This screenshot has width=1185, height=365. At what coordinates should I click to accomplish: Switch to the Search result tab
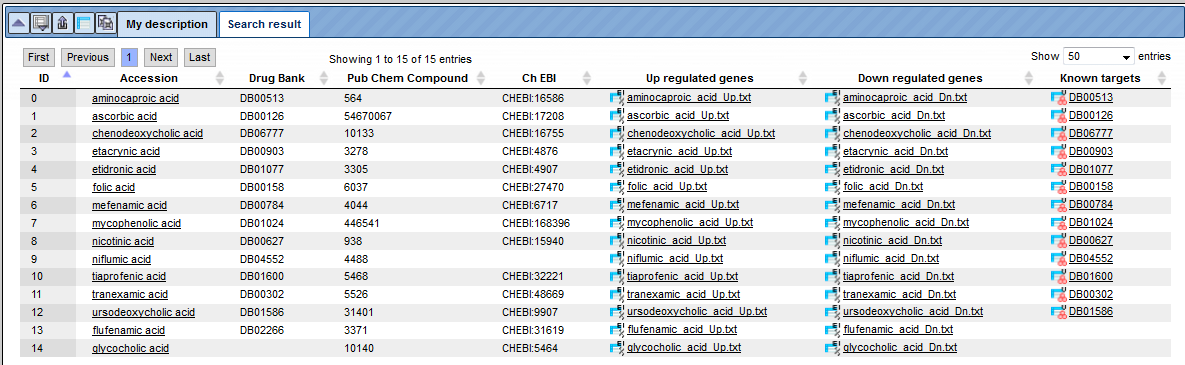tap(265, 24)
